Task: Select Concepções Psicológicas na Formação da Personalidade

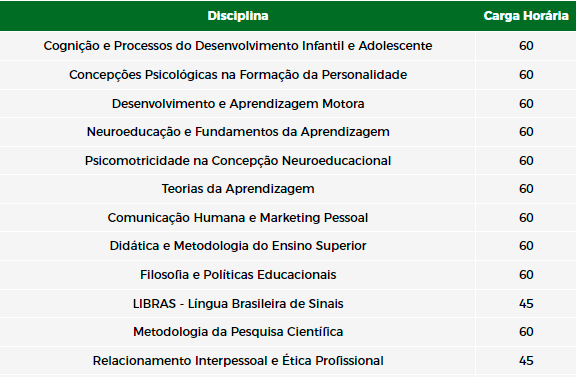Action: pos(238,75)
